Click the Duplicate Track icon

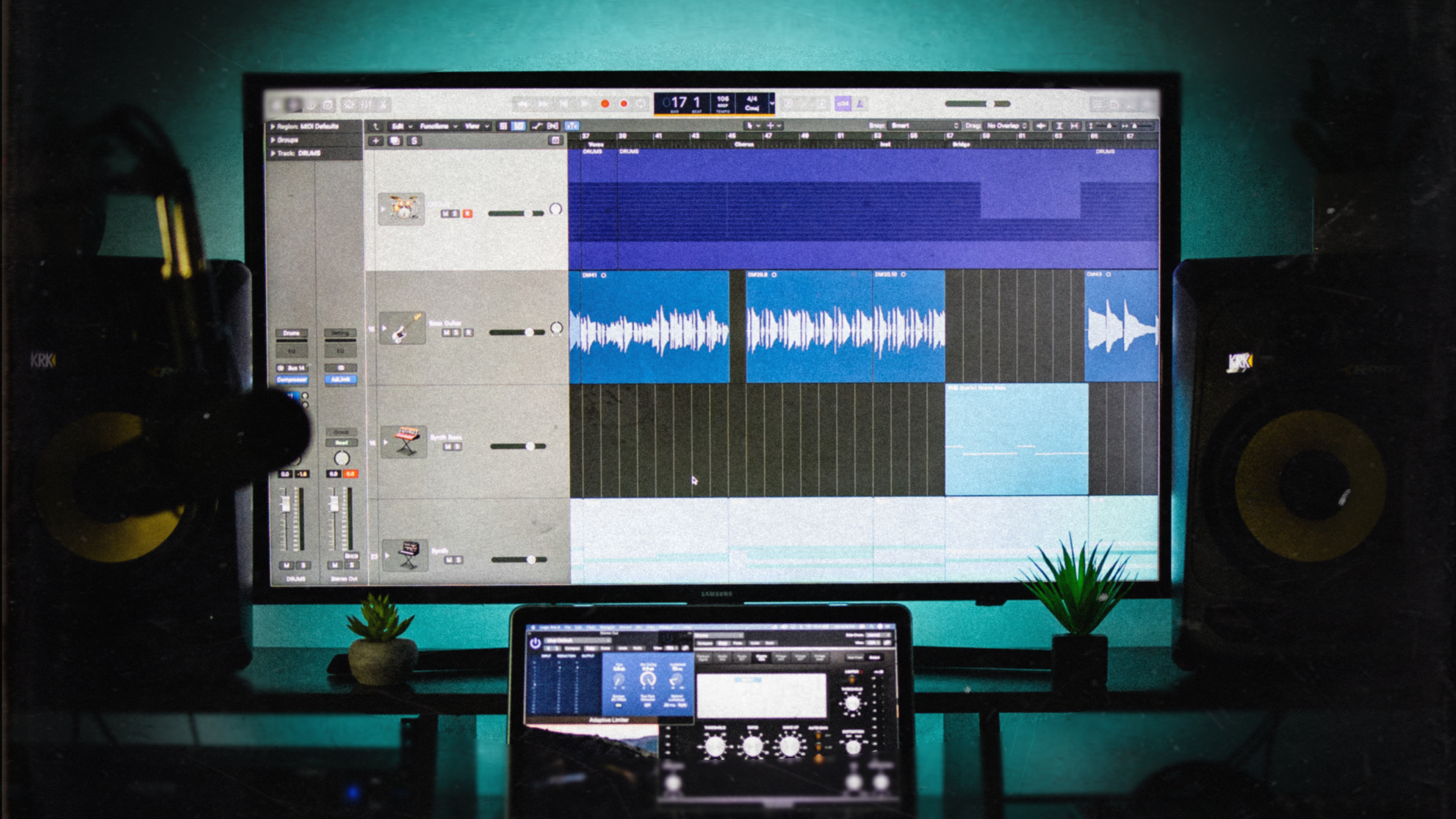(395, 141)
